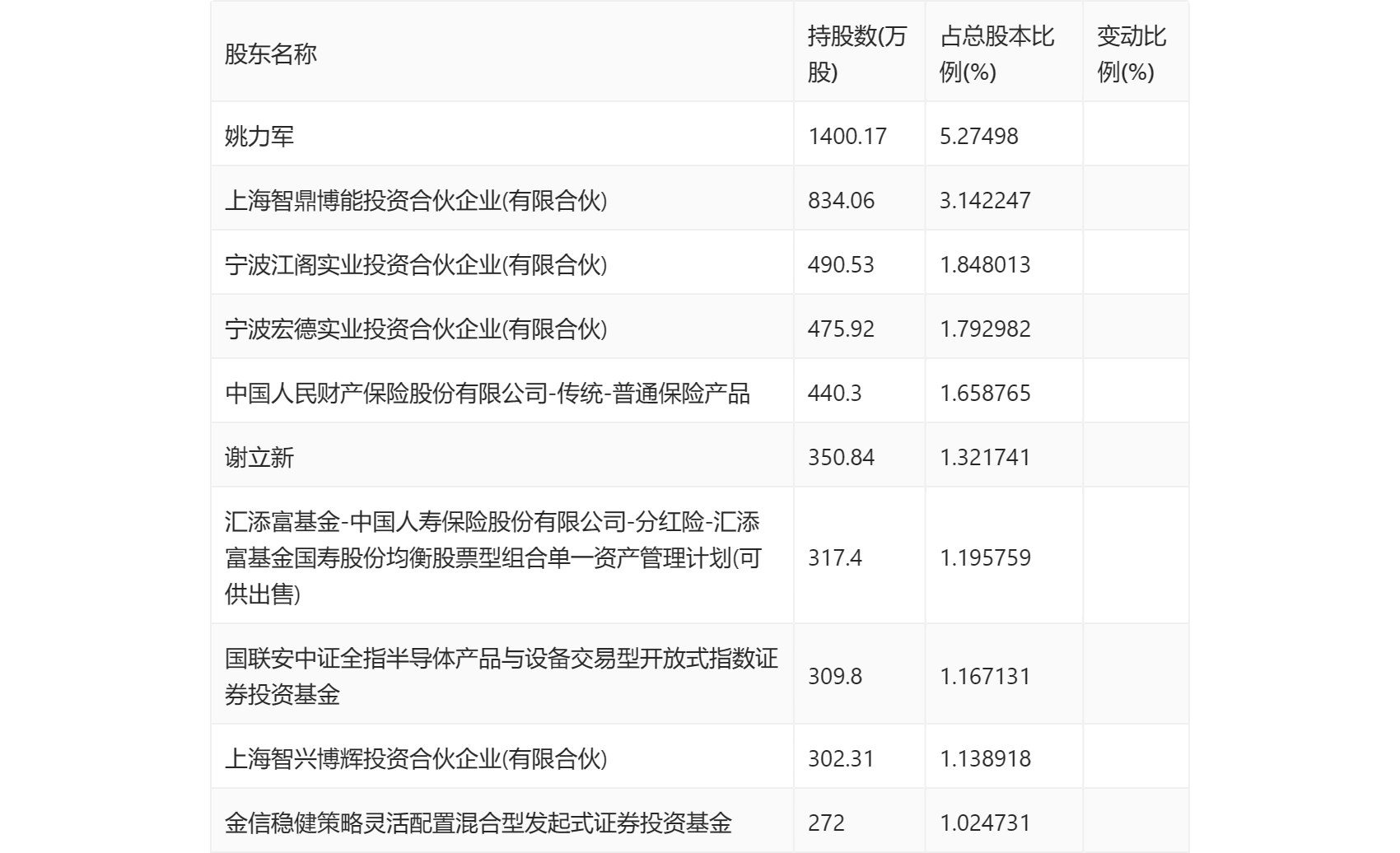Click 宁波江阁实业投资合伙企业(有限合伙) row name

point(416,264)
